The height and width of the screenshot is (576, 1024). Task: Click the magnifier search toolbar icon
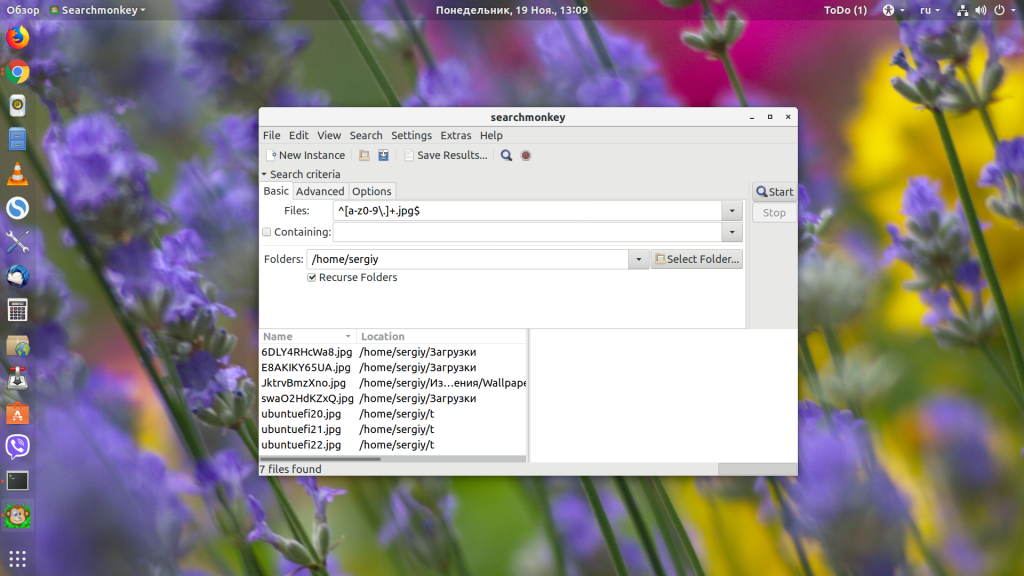[506, 155]
